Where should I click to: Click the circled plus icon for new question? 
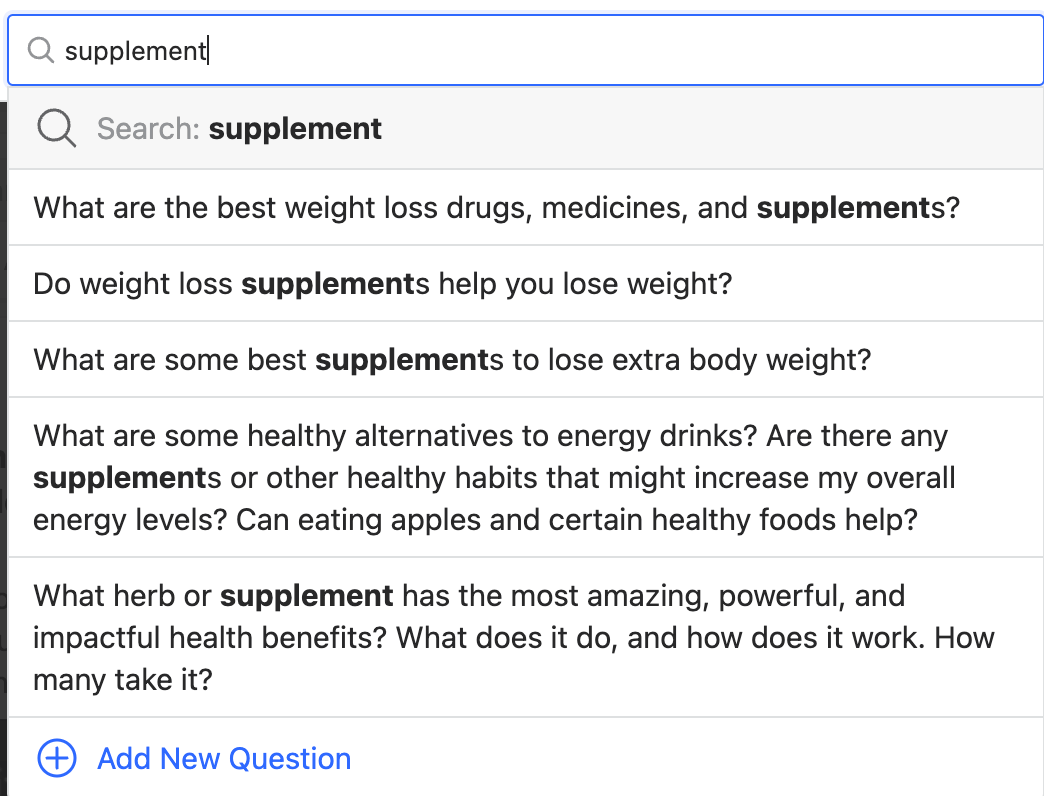[57, 758]
